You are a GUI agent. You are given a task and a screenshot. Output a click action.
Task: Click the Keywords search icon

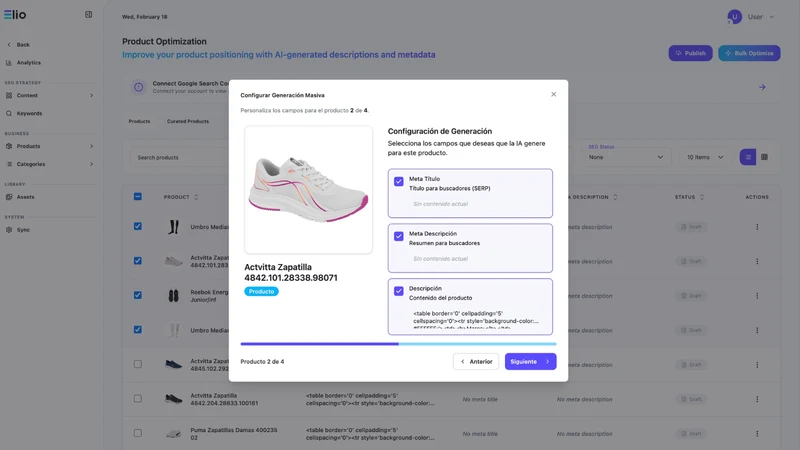(x=9, y=113)
